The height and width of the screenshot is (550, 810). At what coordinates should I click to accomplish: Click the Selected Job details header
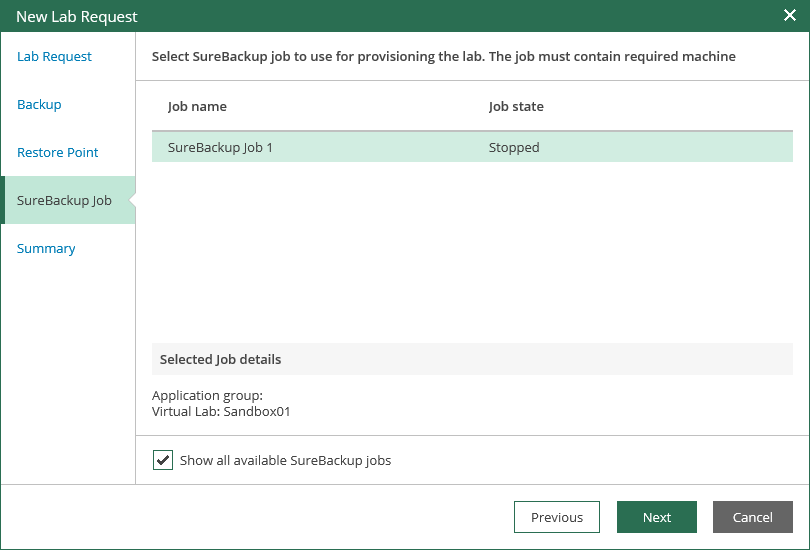point(472,359)
